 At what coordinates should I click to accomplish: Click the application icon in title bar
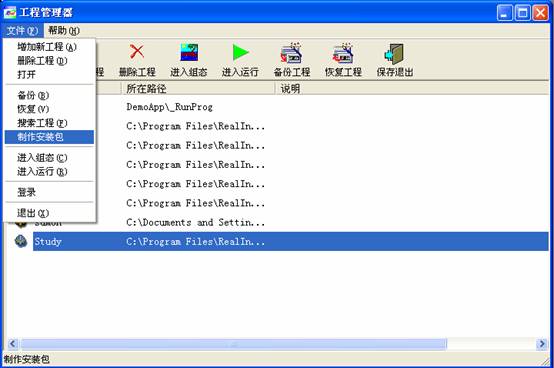(10, 12)
